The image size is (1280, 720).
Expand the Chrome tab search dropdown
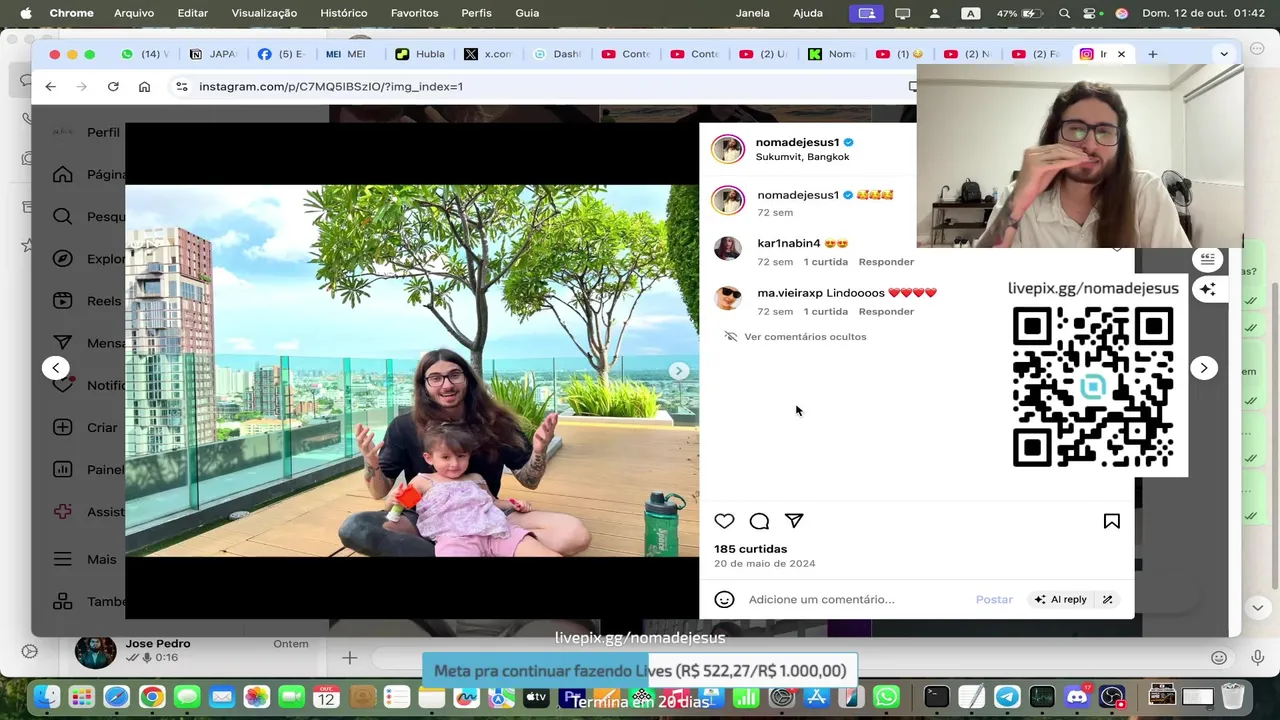tap(1224, 54)
